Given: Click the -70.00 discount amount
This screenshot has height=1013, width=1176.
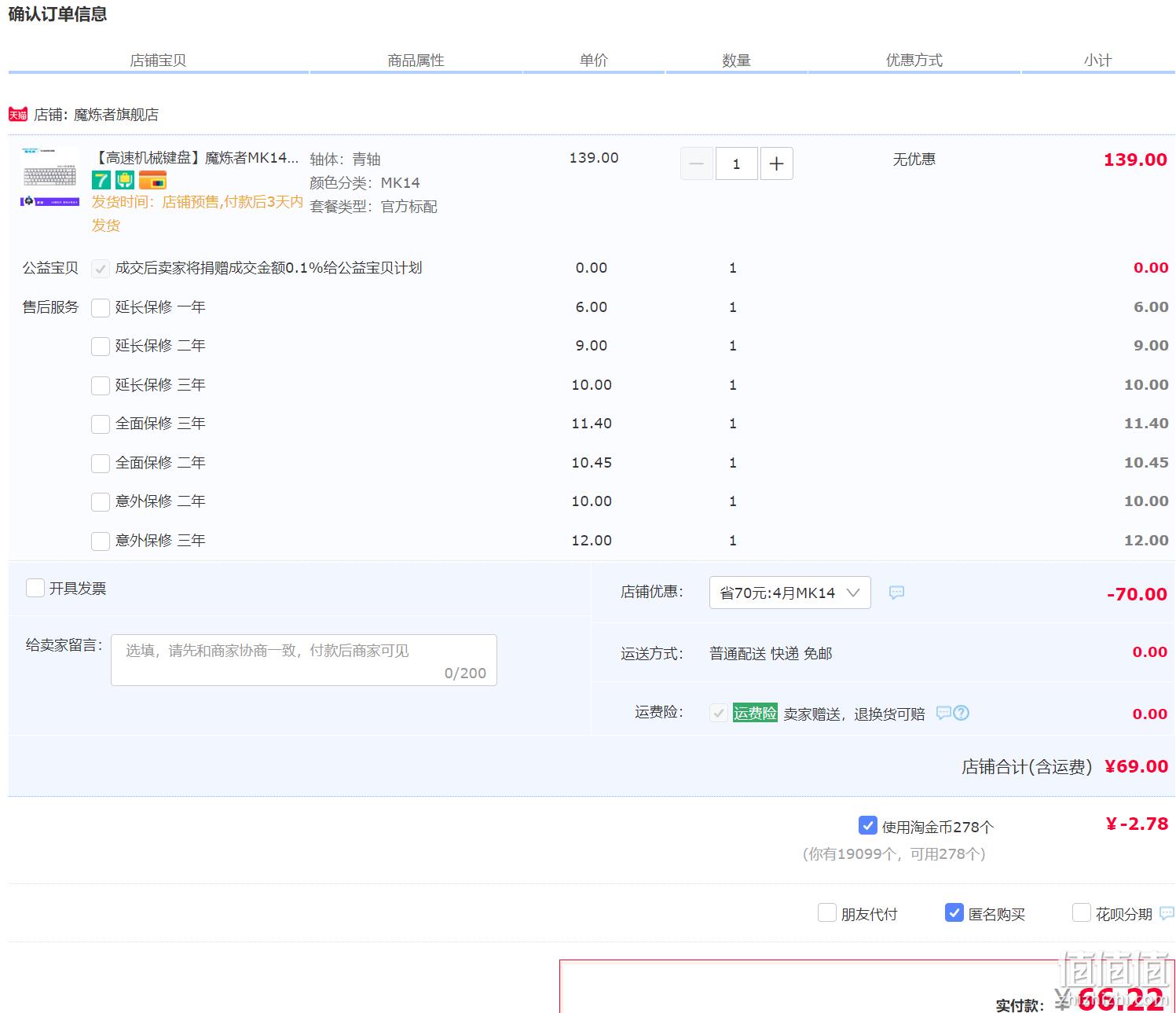Looking at the screenshot, I should 1137,594.
